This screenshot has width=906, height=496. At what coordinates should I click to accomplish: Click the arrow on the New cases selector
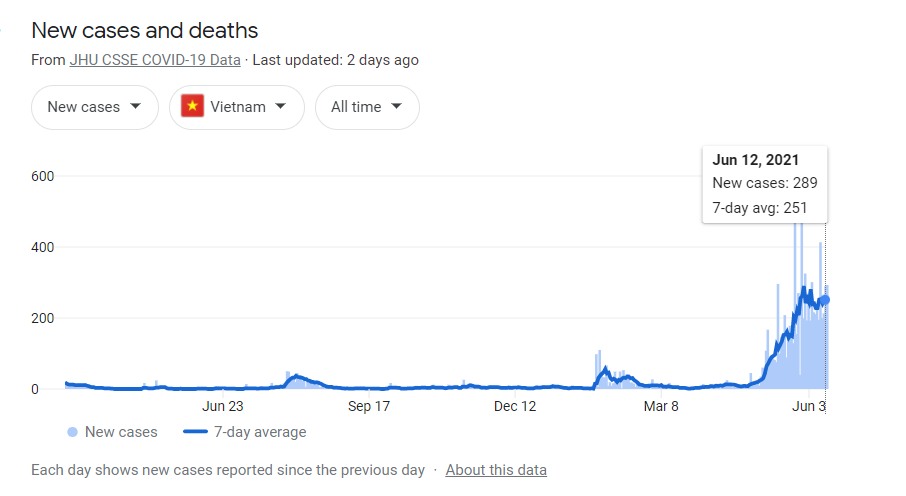(x=135, y=107)
